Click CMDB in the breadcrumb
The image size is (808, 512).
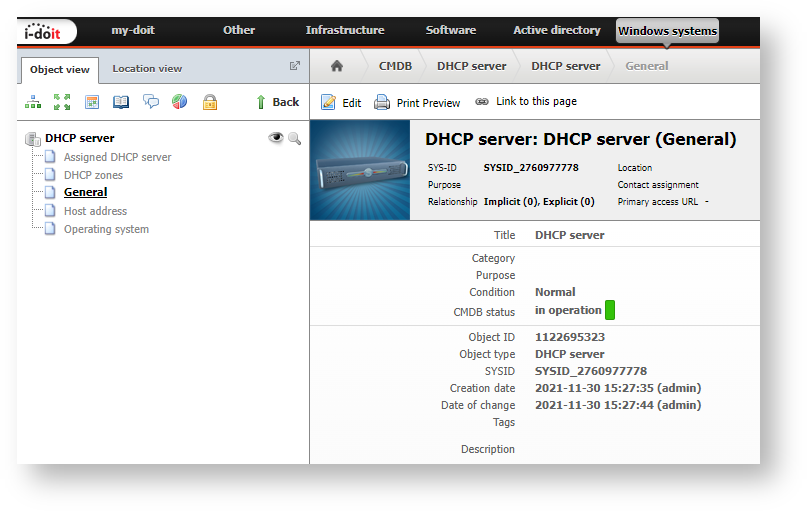point(395,66)
